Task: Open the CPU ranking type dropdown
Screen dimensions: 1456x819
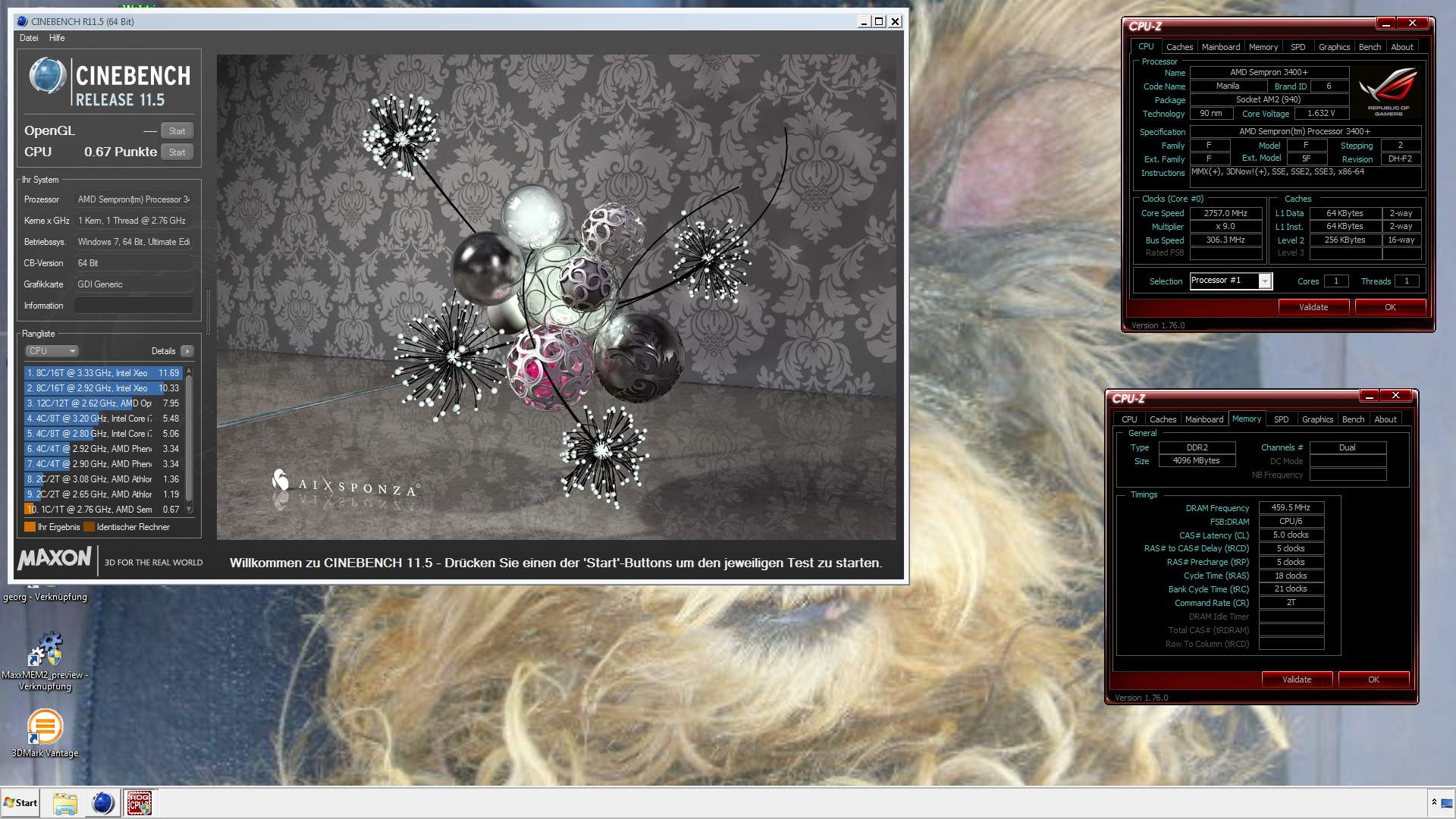Action: pyautogui.click(x=52, y=351)
